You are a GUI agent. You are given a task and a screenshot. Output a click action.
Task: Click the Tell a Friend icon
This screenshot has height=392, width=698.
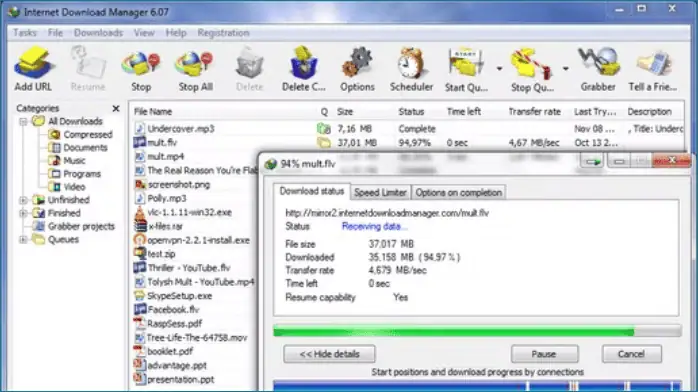tap(653, 69)
